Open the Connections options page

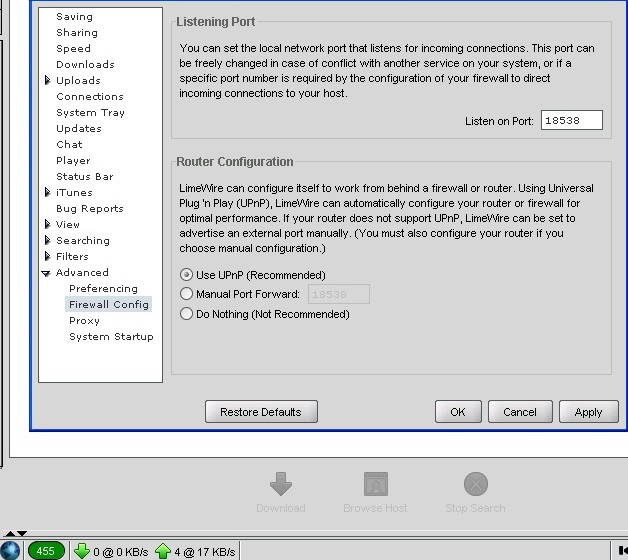[x=90, y=97]
